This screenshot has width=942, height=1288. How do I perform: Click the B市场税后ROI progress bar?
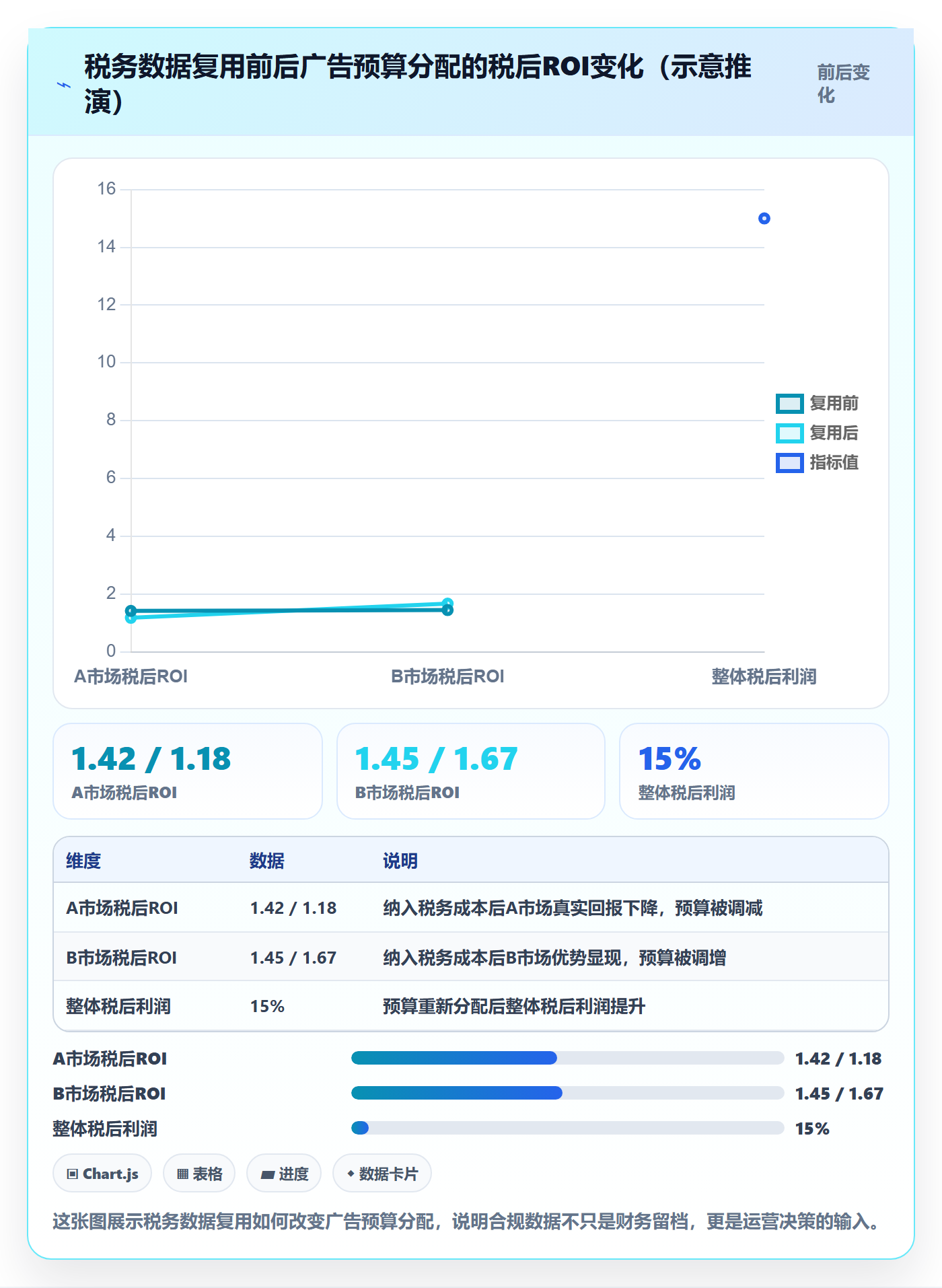[x=568, y=1093]
